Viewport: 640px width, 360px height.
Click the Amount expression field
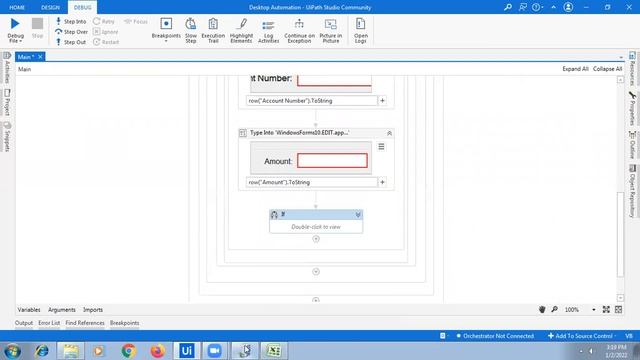click(311, 182)
